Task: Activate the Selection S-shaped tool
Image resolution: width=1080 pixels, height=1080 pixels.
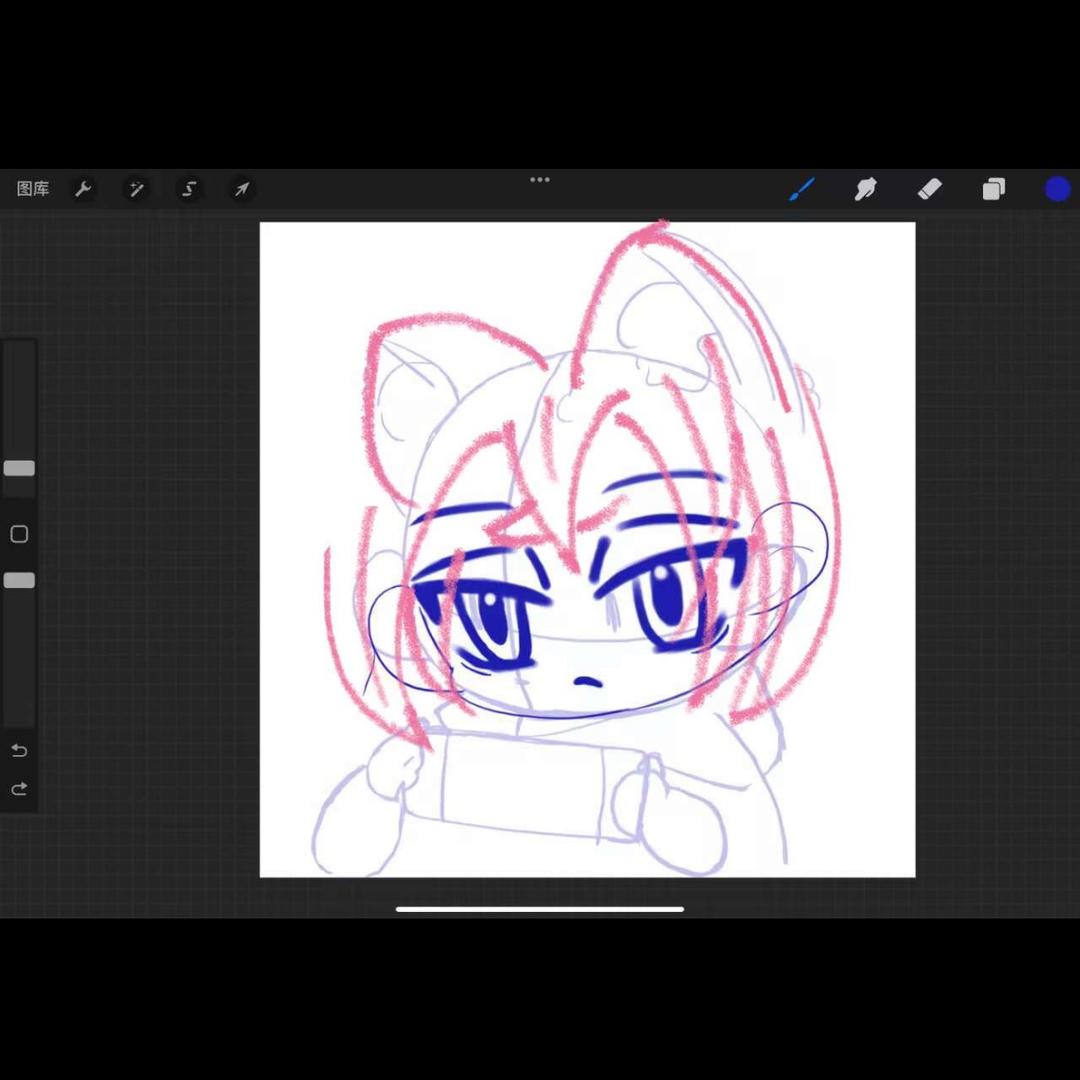Action: [x=189, y=189]
